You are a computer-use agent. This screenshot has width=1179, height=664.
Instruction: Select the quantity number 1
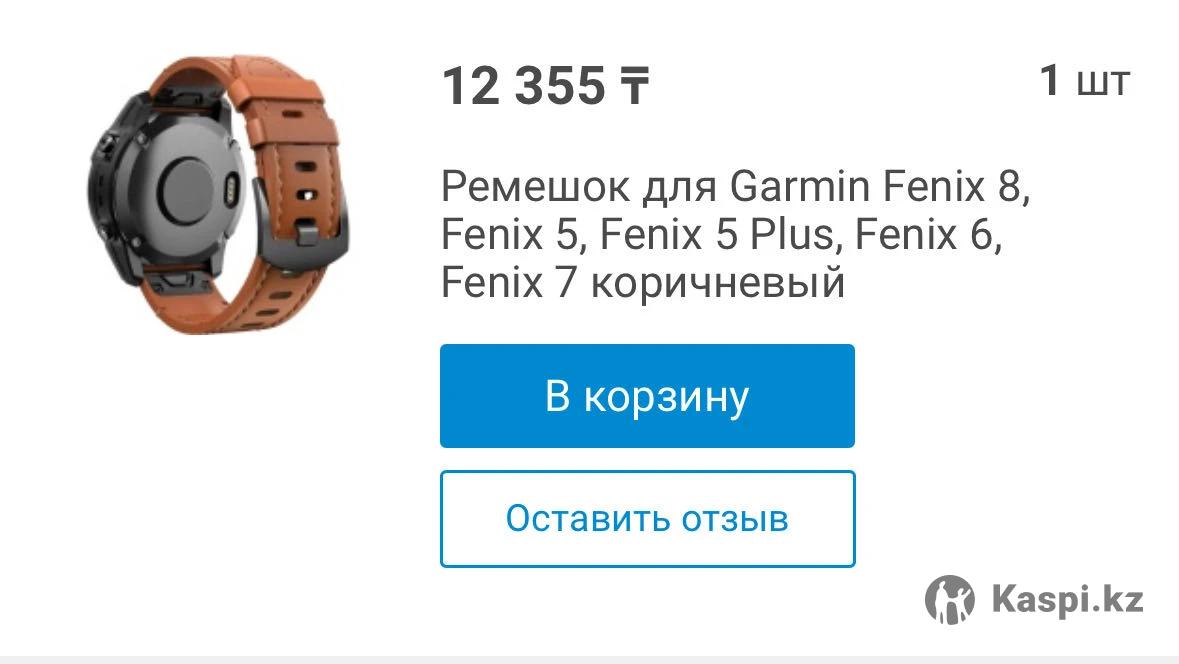1050,80
